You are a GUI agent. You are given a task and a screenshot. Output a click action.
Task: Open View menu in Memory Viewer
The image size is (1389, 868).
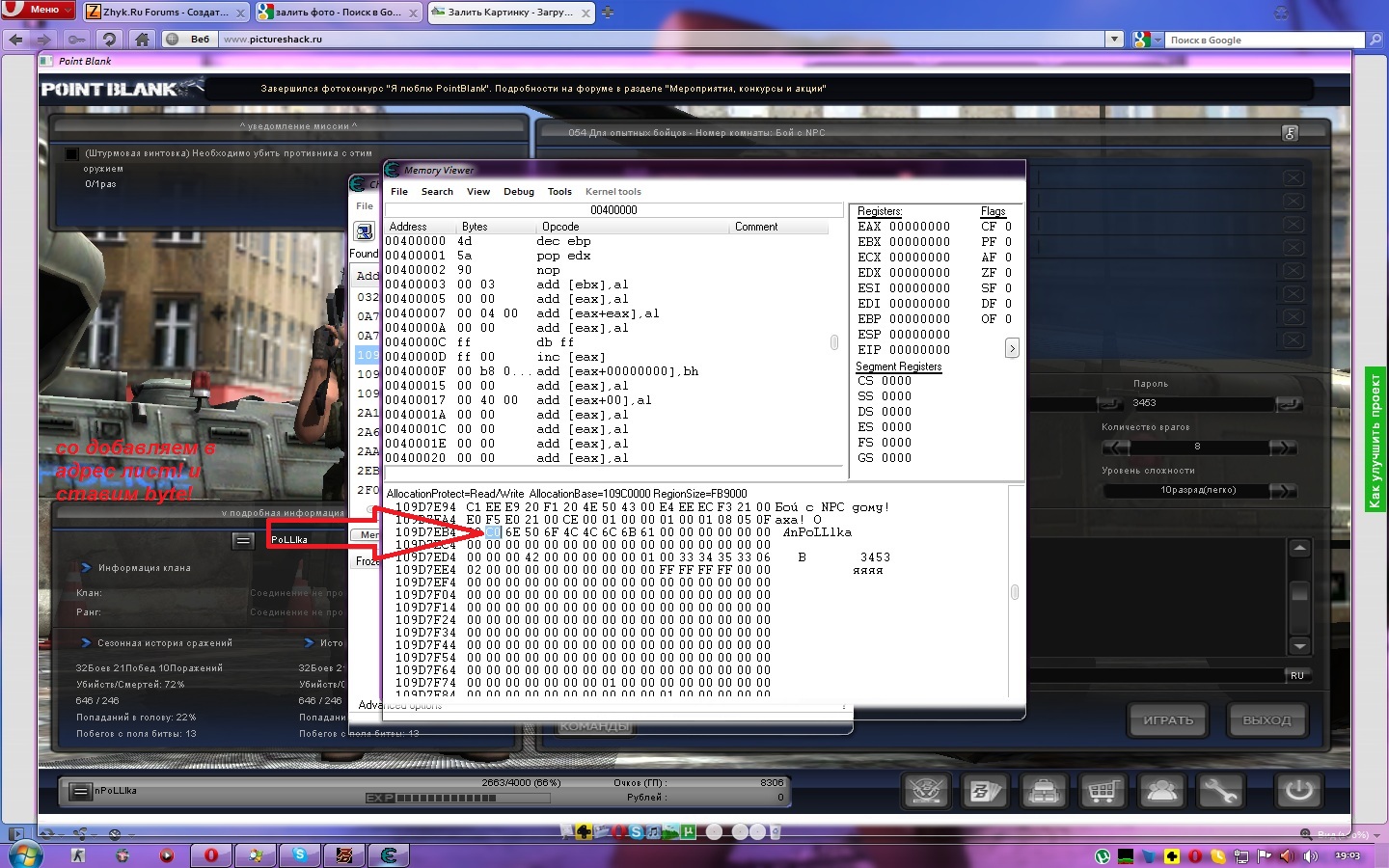point(478,191)
